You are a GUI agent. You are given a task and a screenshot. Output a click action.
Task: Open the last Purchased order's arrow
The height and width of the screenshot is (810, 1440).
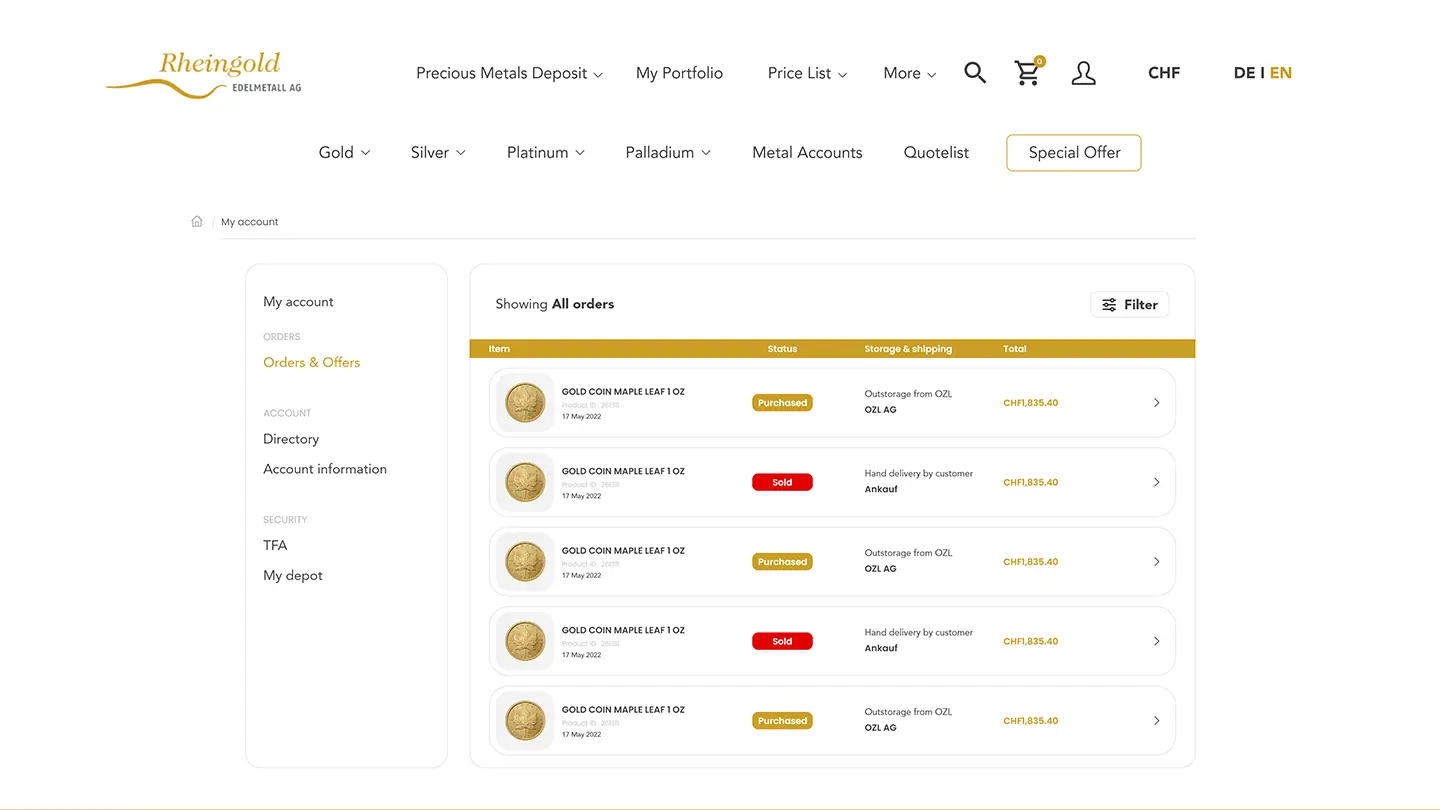1157,721
